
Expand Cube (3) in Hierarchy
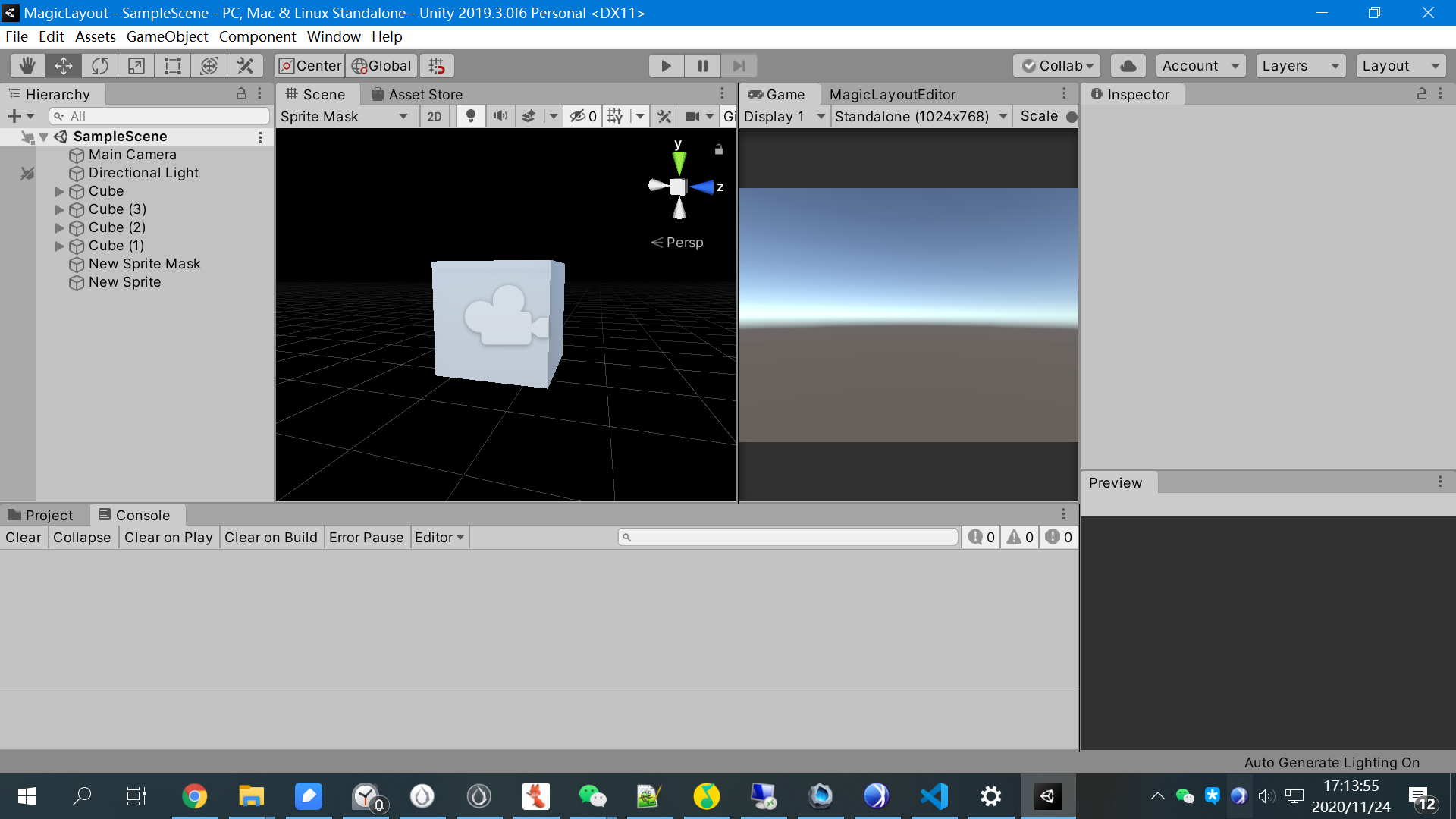[x=60, y=209]
